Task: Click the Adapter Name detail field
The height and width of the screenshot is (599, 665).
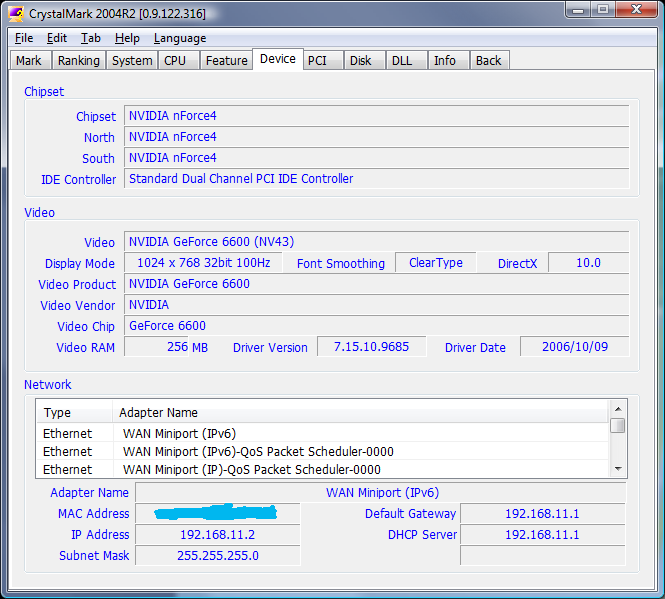Action: pyautogui.click(x=381, y=493)
